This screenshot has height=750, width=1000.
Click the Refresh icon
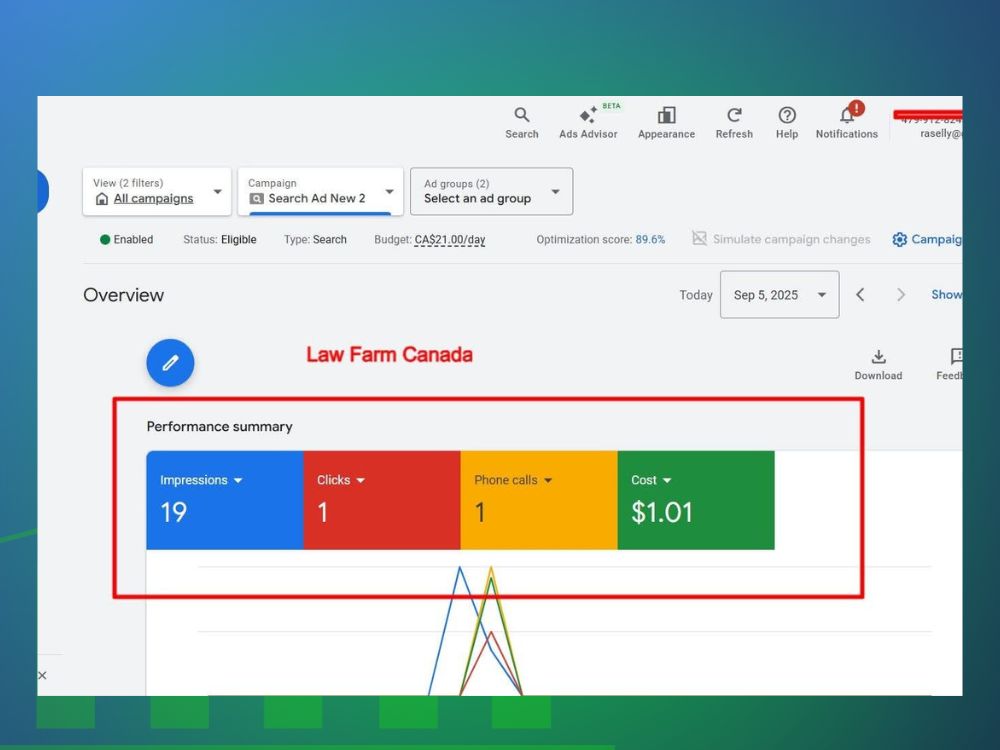point(734,115)
